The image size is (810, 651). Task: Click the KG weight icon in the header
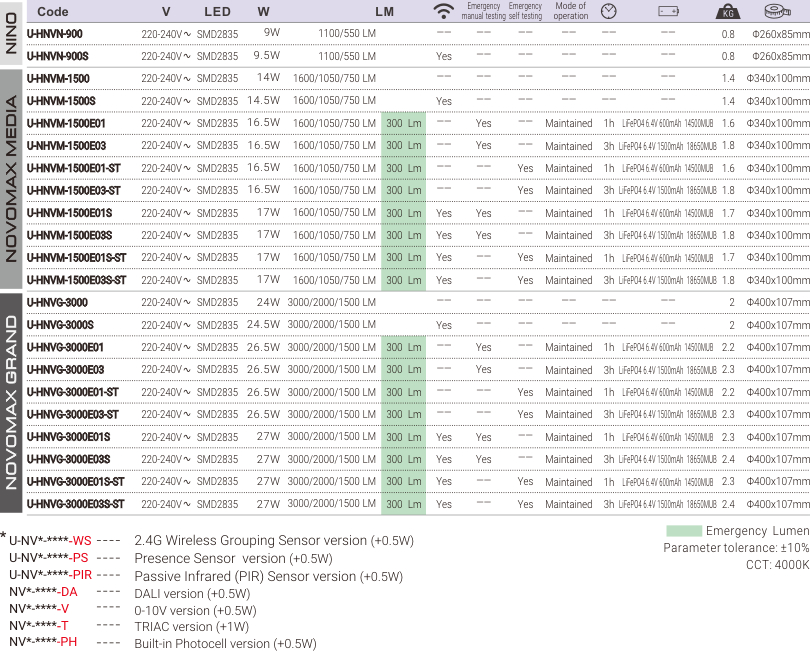coord(728,11)
